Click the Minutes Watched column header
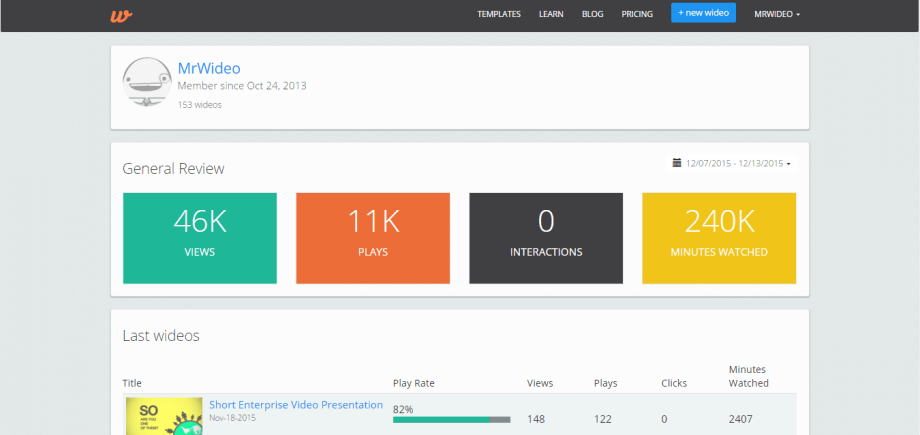This screenshot has width=920, height=435. pyautogui.click(x=748, y=376)
